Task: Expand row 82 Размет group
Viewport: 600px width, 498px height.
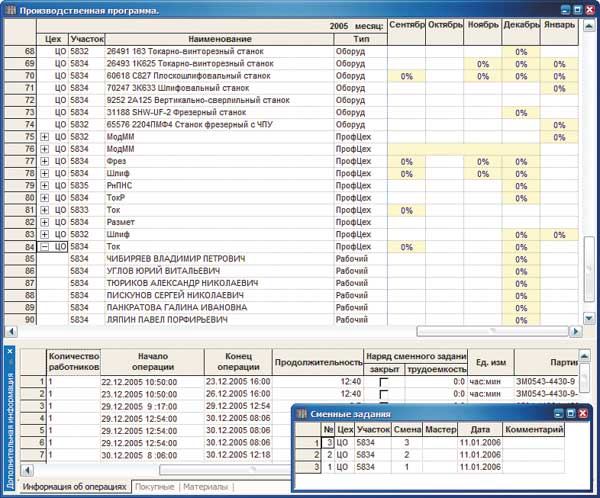Action: pos(44,222)
